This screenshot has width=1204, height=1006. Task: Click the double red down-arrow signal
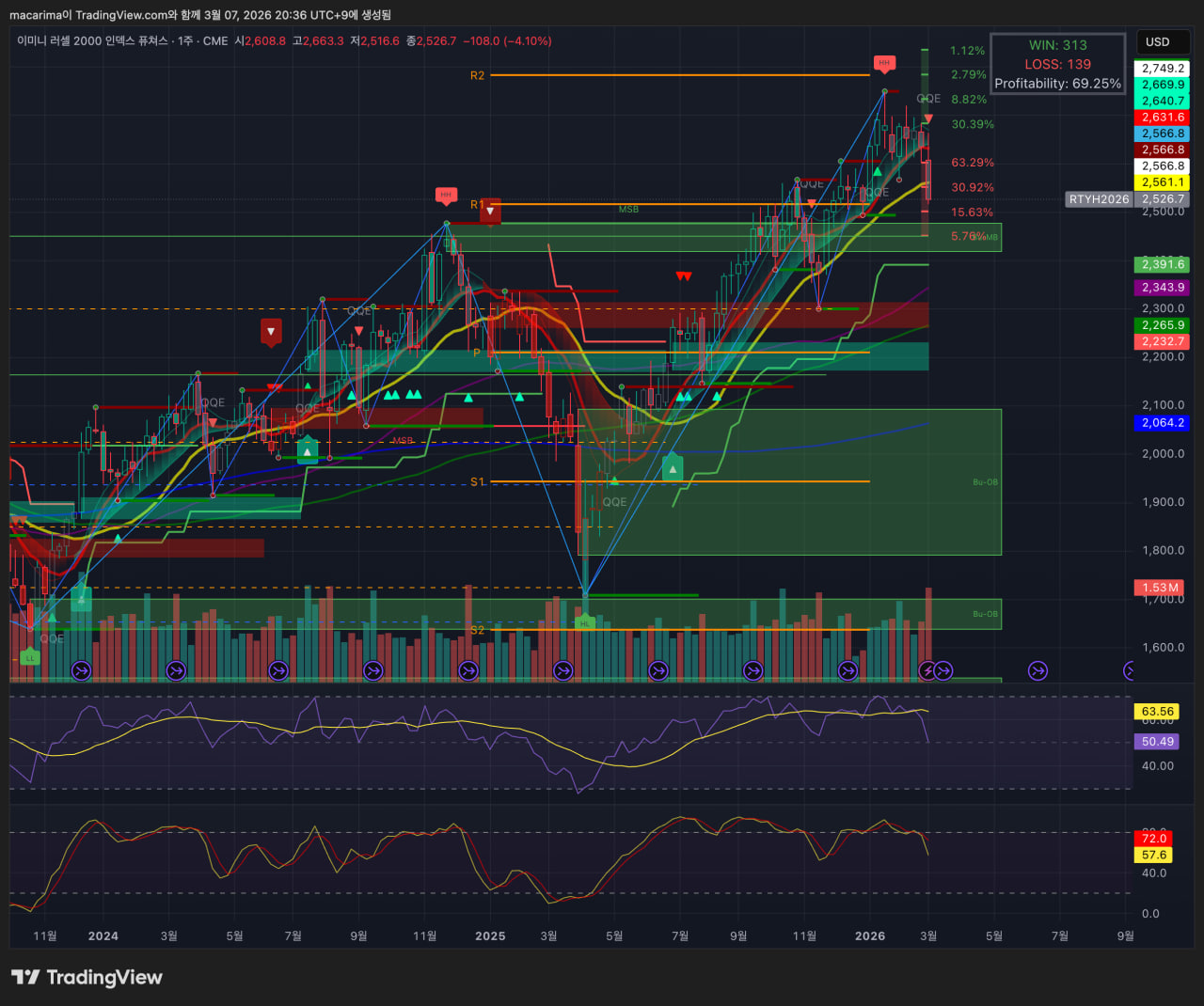coord(684,276)
